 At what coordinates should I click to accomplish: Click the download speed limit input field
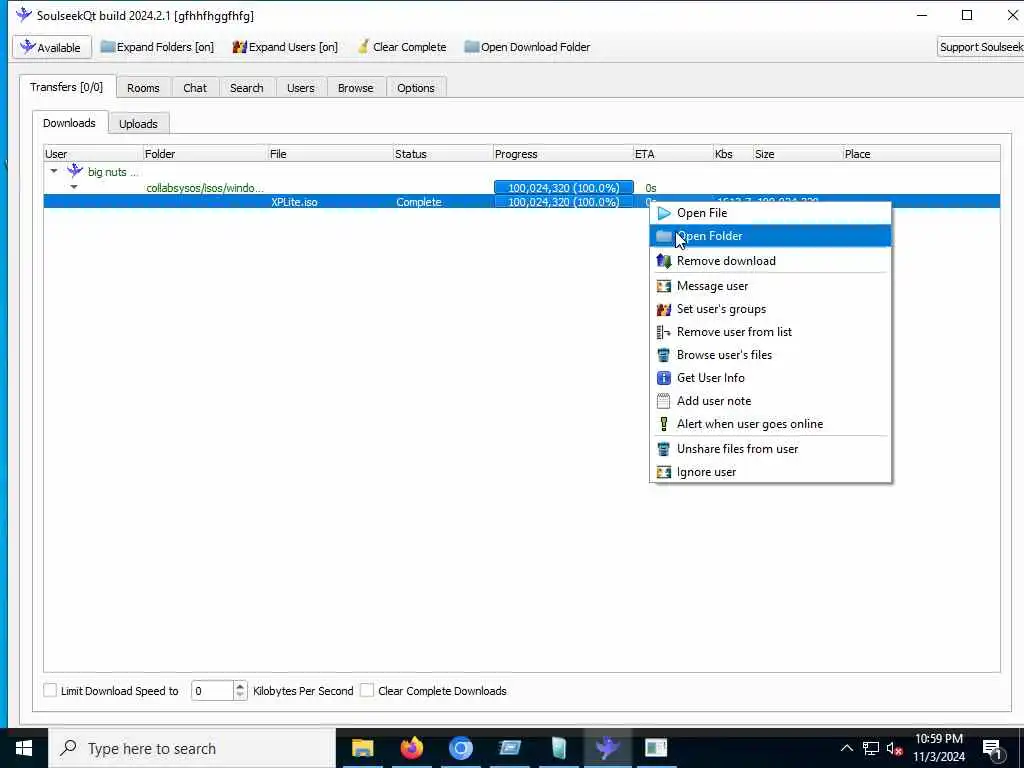[x=212, y=690]
